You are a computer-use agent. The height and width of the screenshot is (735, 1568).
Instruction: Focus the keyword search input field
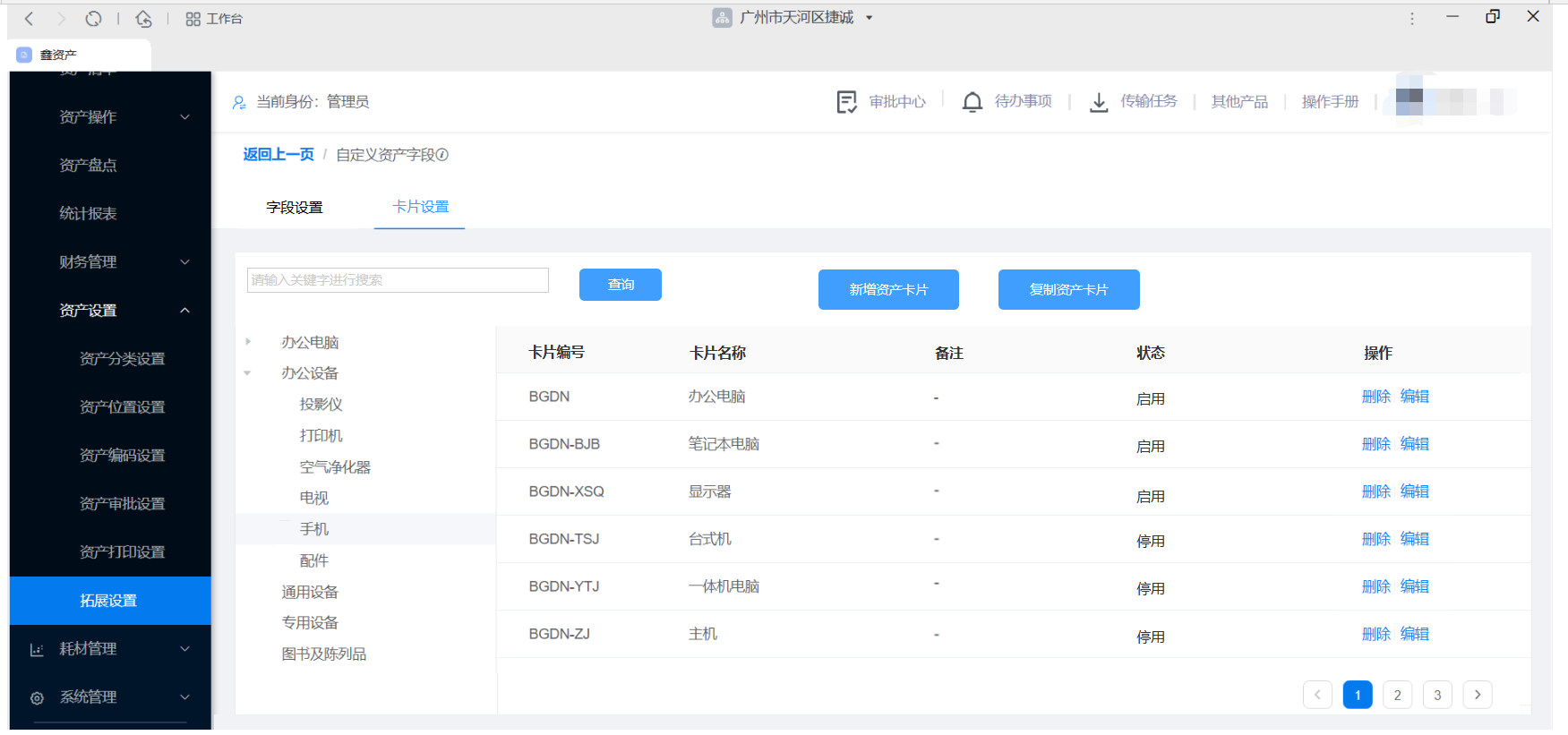[x=398, y=280]
